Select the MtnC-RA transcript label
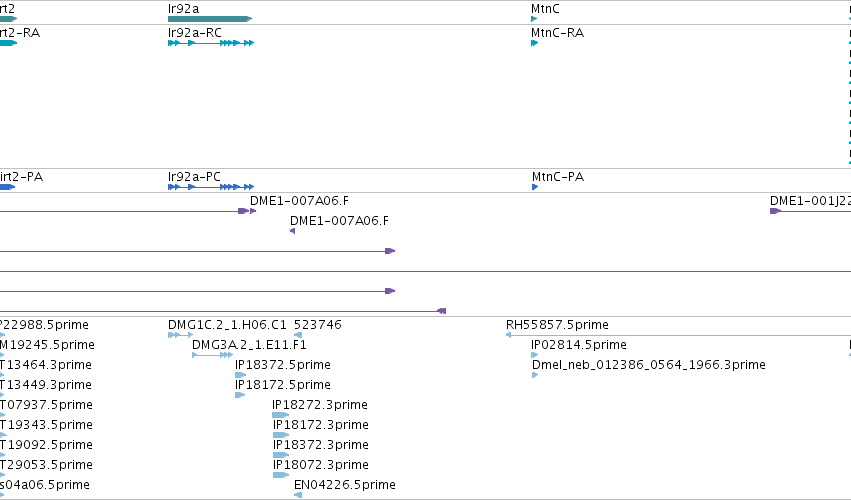 coord(557,33)
